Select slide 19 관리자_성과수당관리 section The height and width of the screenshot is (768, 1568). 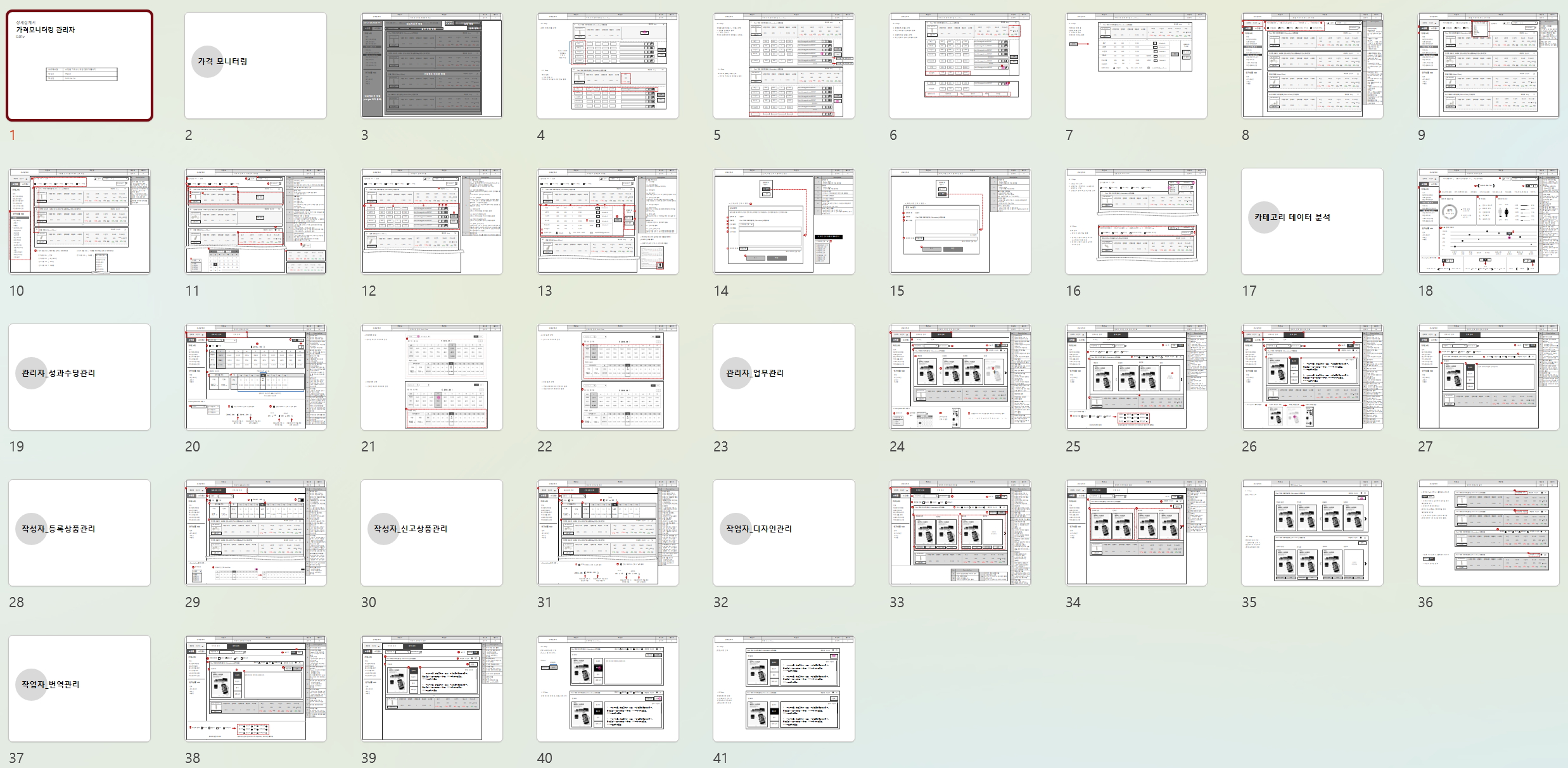(80, 377)
